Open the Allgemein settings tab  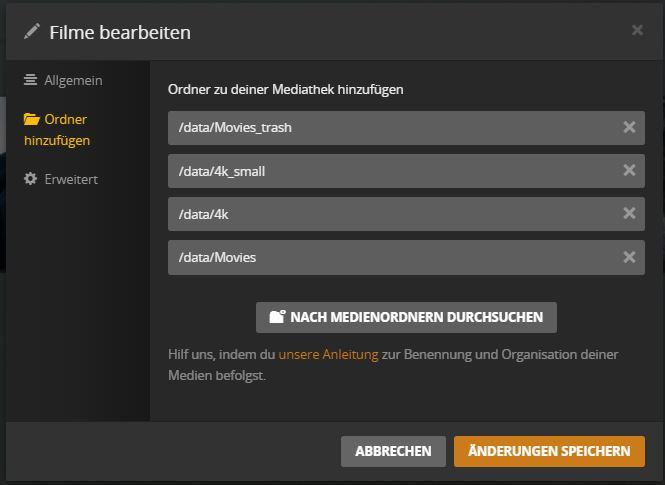(63, 80)
